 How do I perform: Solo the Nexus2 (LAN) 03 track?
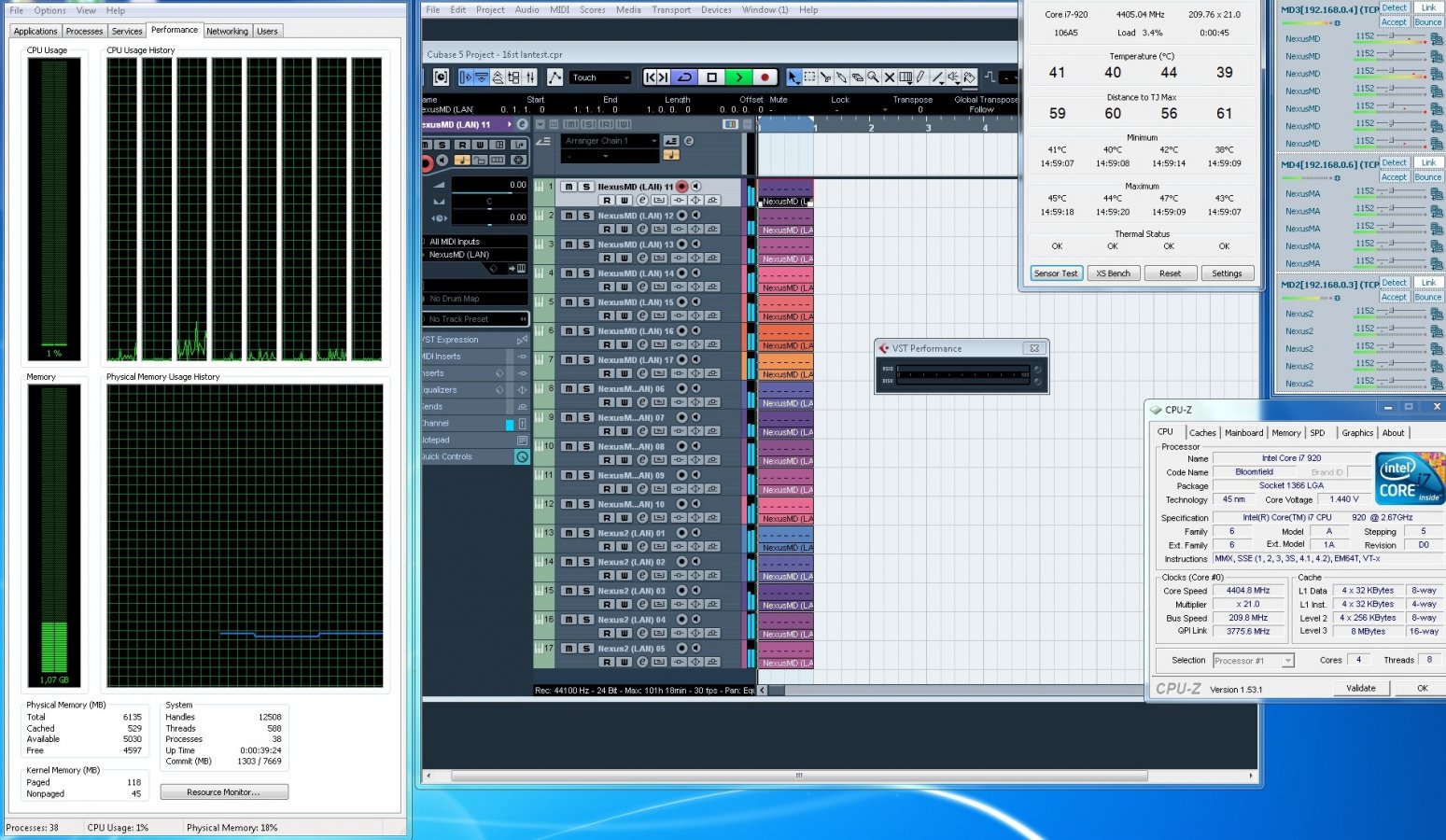pyautogui.click(x=586, y=591)
